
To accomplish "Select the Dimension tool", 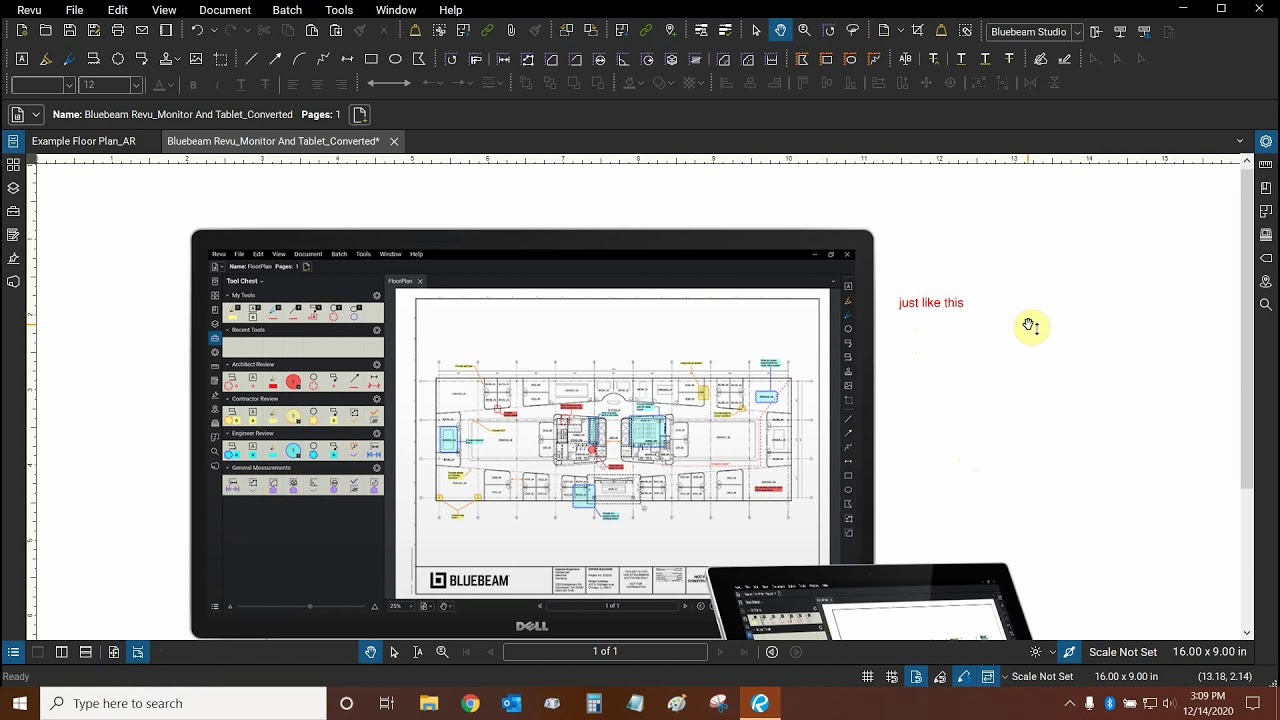I will click(x=347, y=59).
